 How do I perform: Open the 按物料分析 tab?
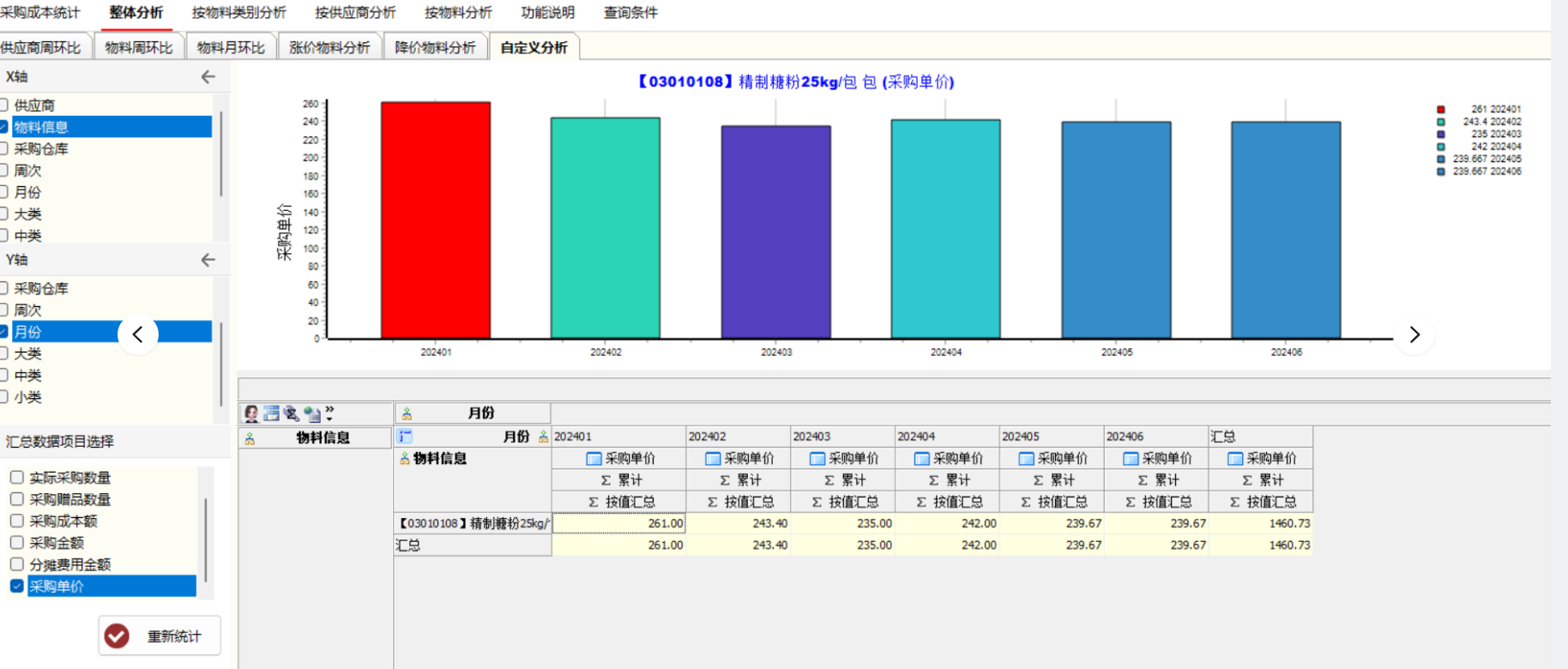pyautogui.click(x=458, y=13)
